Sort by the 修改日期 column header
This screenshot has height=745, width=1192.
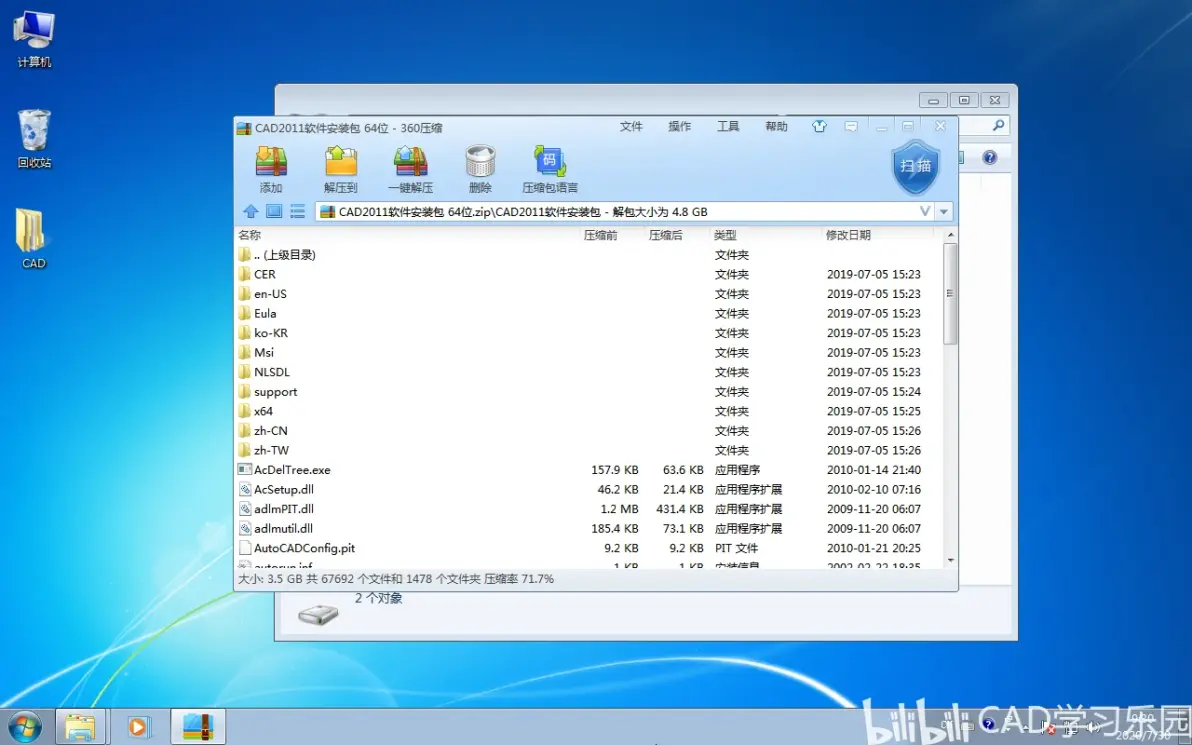point(848,235)
